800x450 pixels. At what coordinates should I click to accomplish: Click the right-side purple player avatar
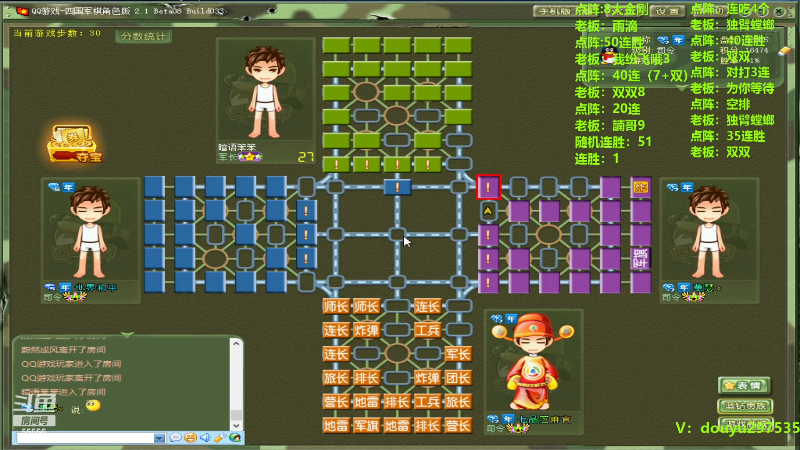[709, 232]
